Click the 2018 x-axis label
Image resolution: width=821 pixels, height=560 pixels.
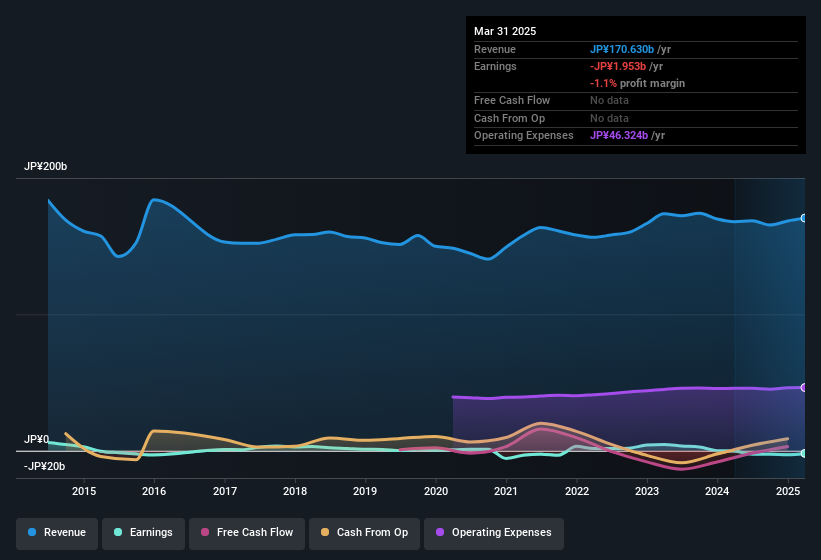coord(295,491)
